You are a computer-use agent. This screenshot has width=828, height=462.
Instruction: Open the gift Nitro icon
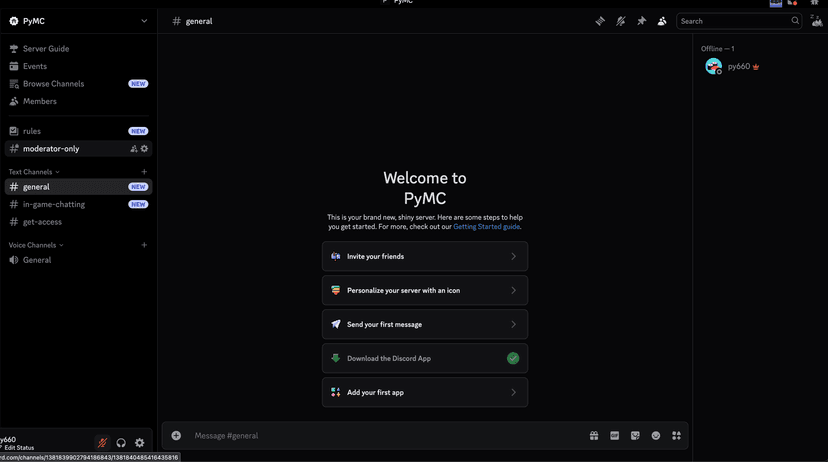[594, 436]
